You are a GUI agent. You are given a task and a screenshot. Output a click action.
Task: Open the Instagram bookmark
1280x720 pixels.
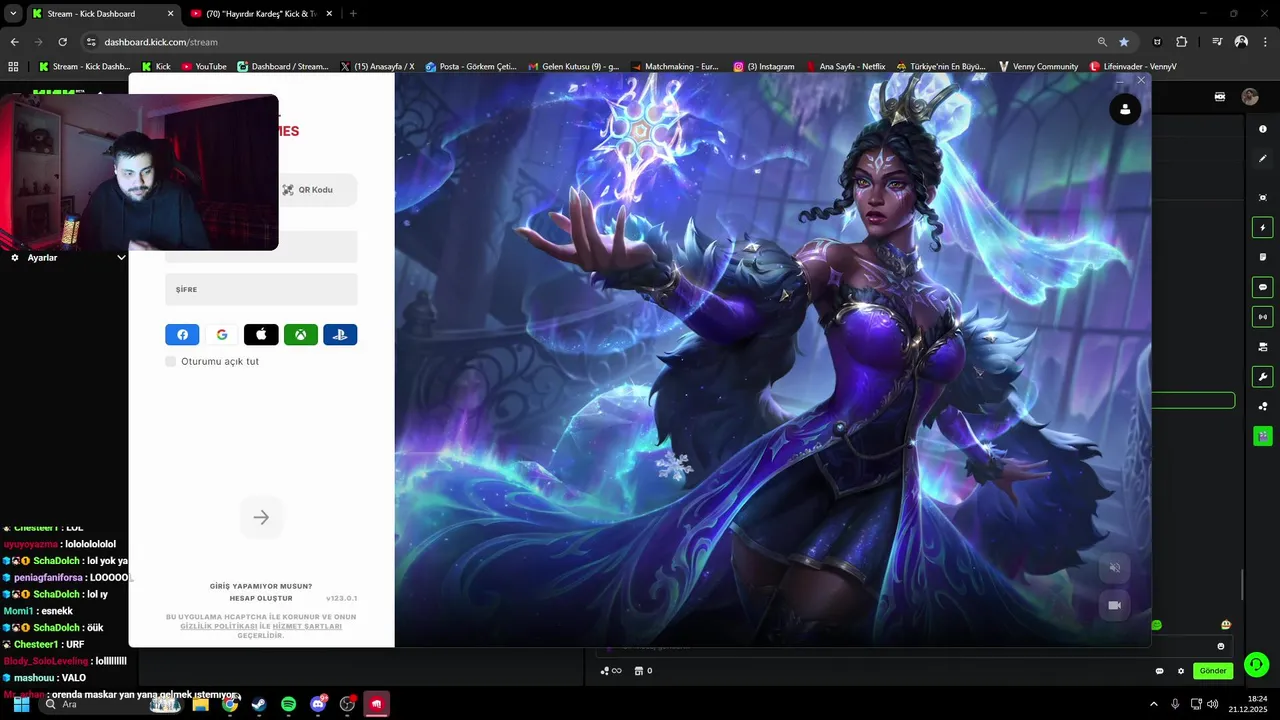tap(764, 67)
